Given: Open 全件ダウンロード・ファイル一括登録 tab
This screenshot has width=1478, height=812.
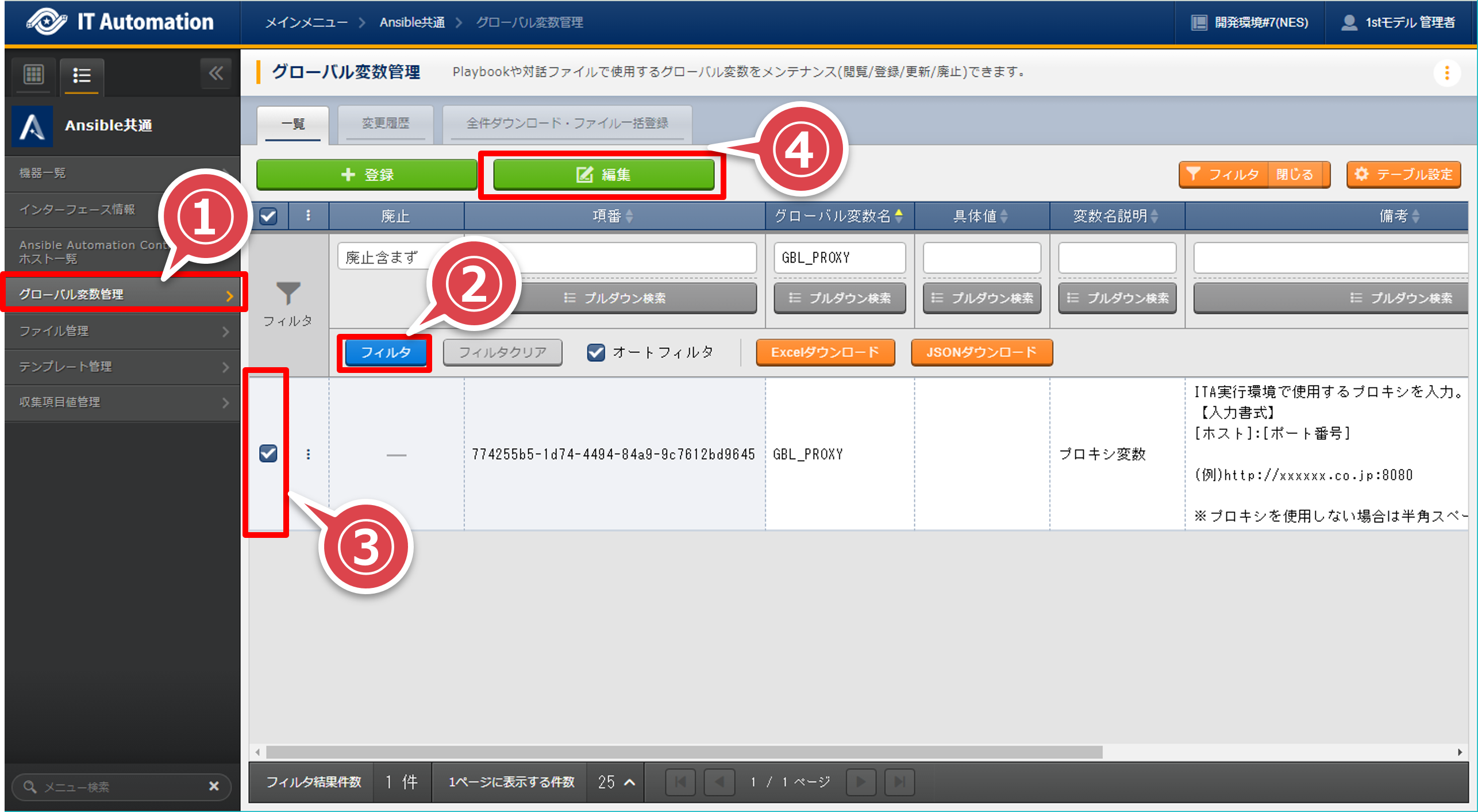Looking at the screenshot, I should pyautogui.click(x=567, y=123).
